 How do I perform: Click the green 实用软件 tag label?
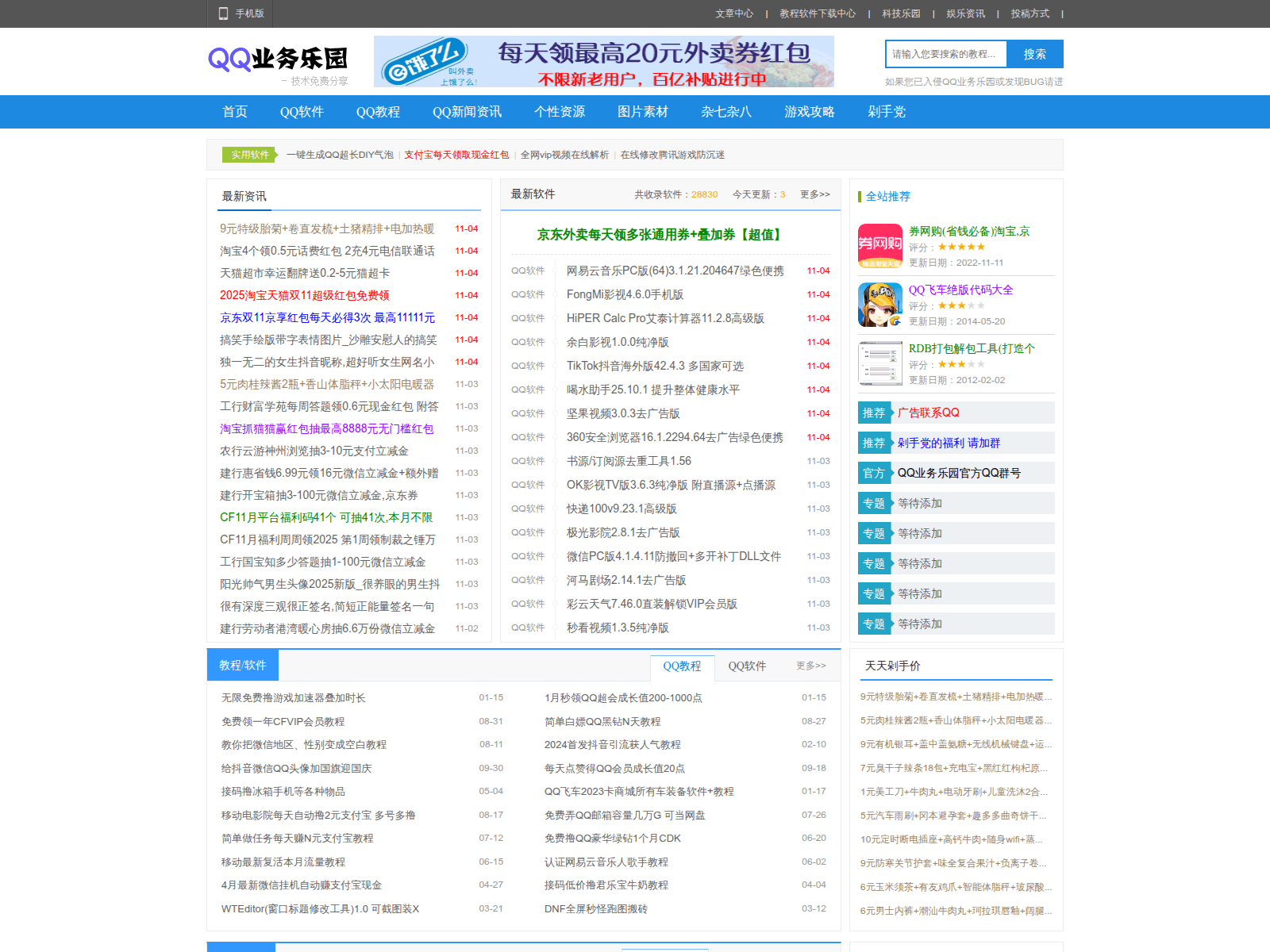250,155
